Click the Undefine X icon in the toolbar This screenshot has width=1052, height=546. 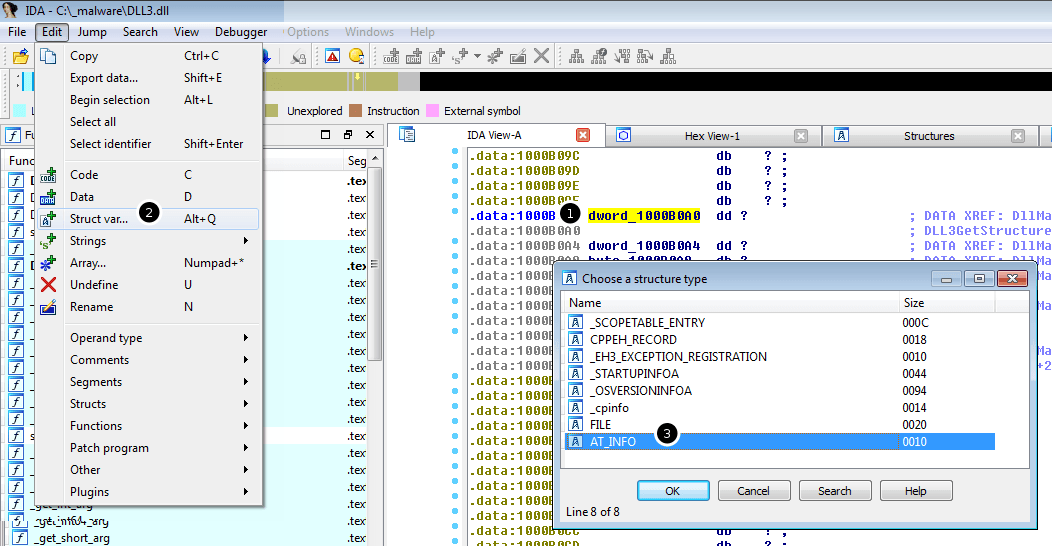pyautogui.click(x=541, y=57)
